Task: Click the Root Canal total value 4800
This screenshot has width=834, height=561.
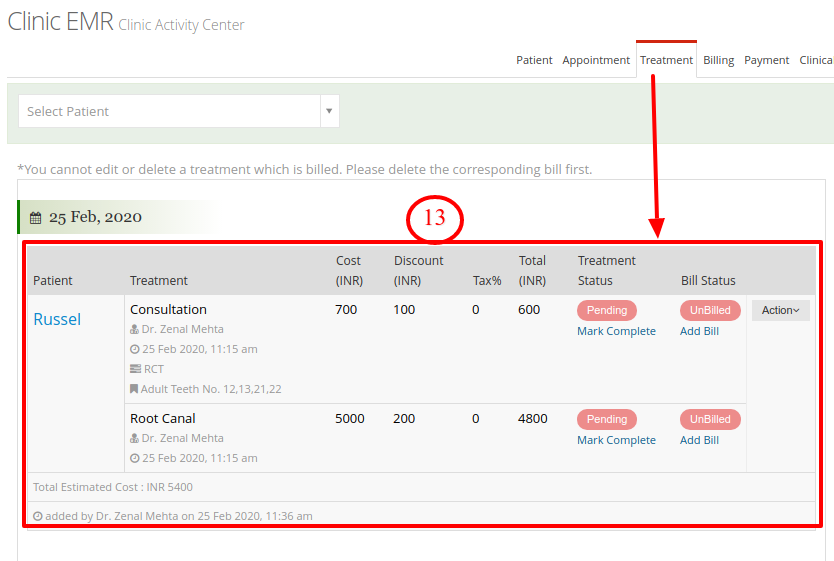Action: coord(532,418)
